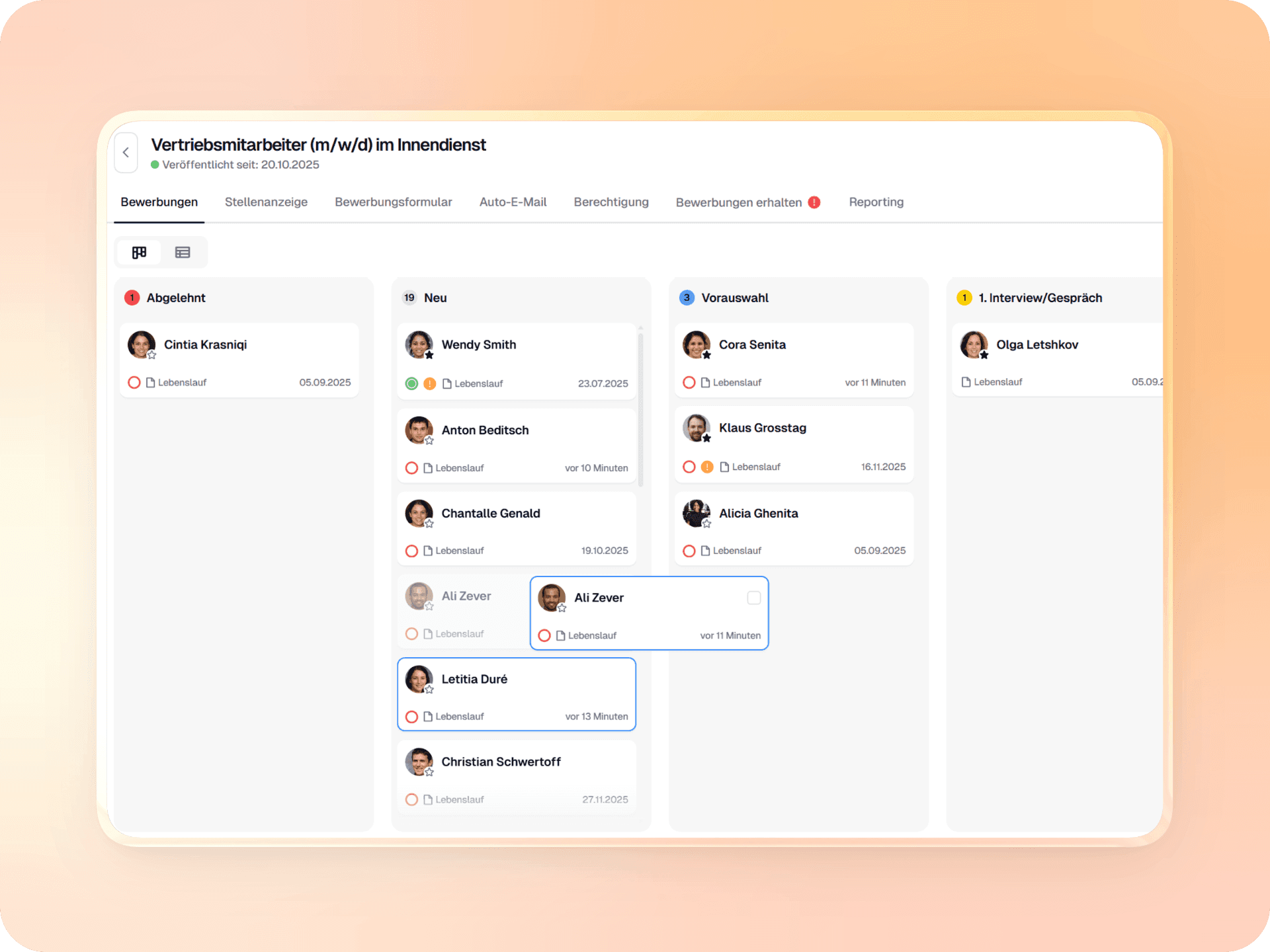This screenshot has height=952, width=1270.
Task: Click star icon on Wendy Smith's avatar
Action: click(x=429, y=356)
